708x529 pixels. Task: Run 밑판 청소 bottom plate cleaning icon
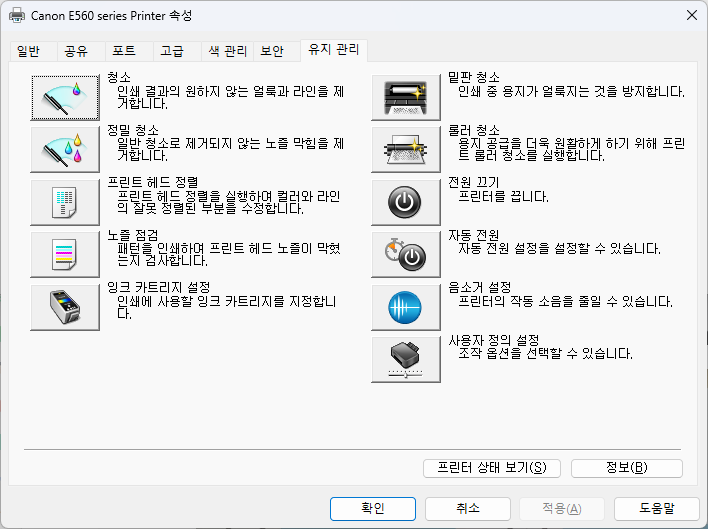point(405,97)
